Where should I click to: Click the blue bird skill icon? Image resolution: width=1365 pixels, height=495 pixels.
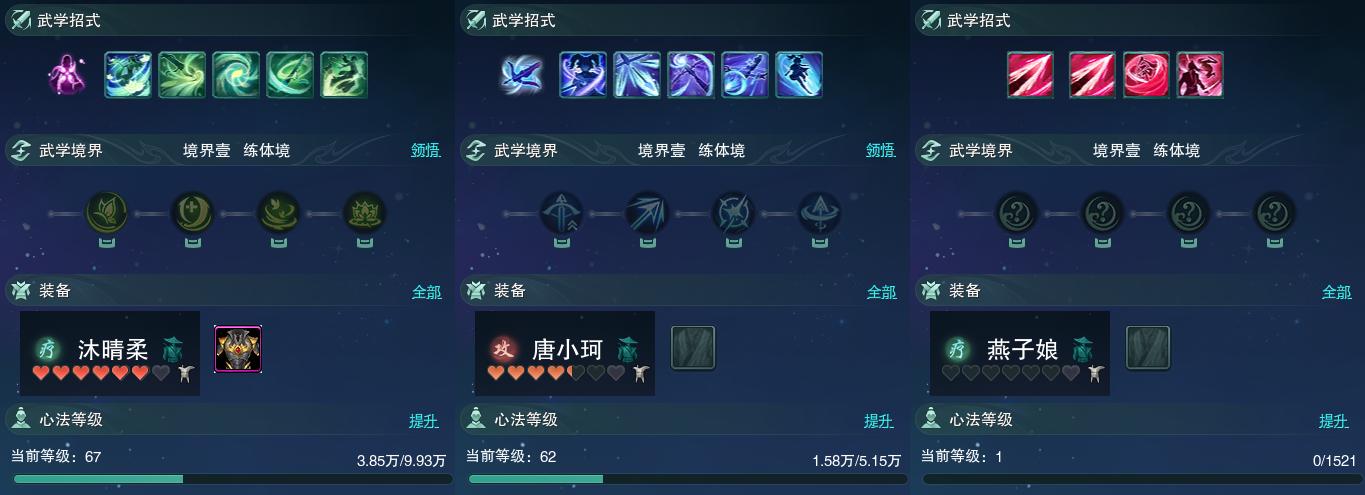pos(521,75)
